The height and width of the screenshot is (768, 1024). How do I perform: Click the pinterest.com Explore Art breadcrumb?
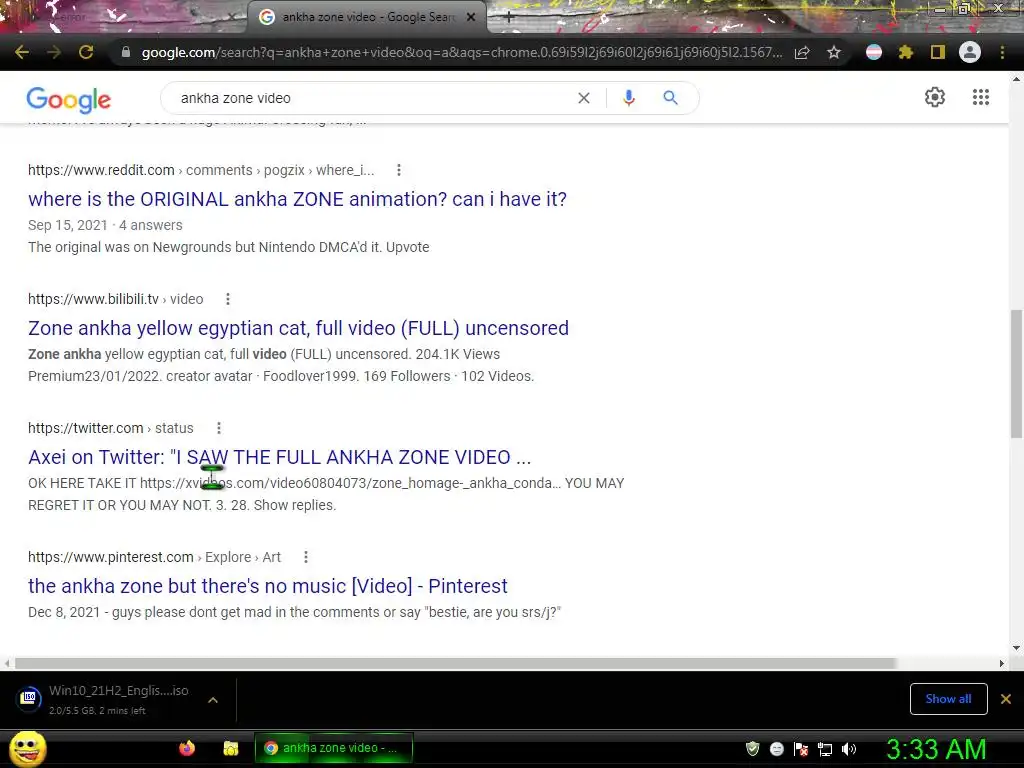click(x=154, y=557)
